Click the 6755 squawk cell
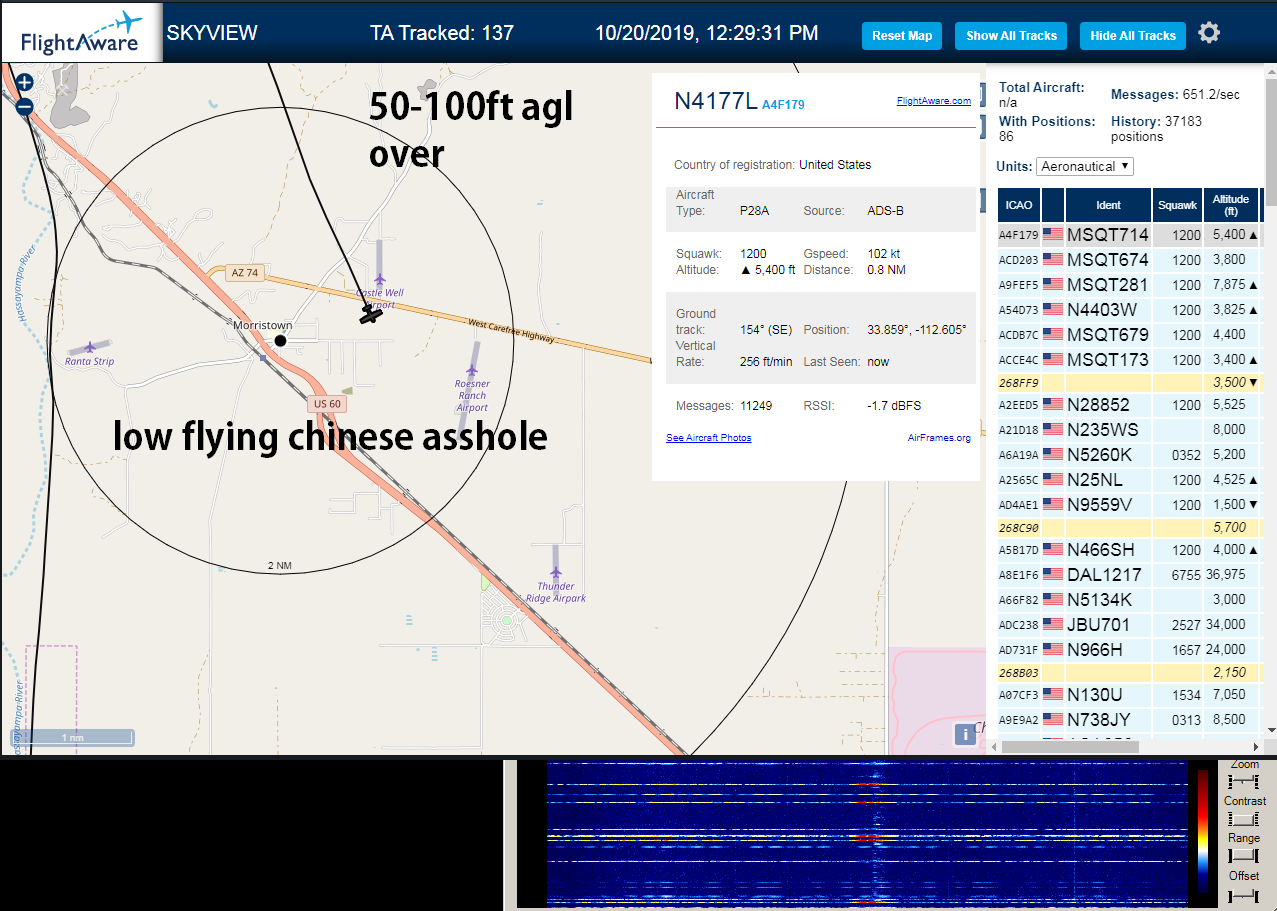This screenshot has height=911, width=1277. [x=1176, y=574]
